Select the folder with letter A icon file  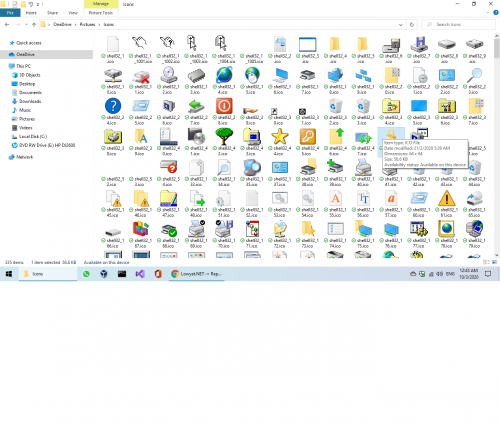141,142
